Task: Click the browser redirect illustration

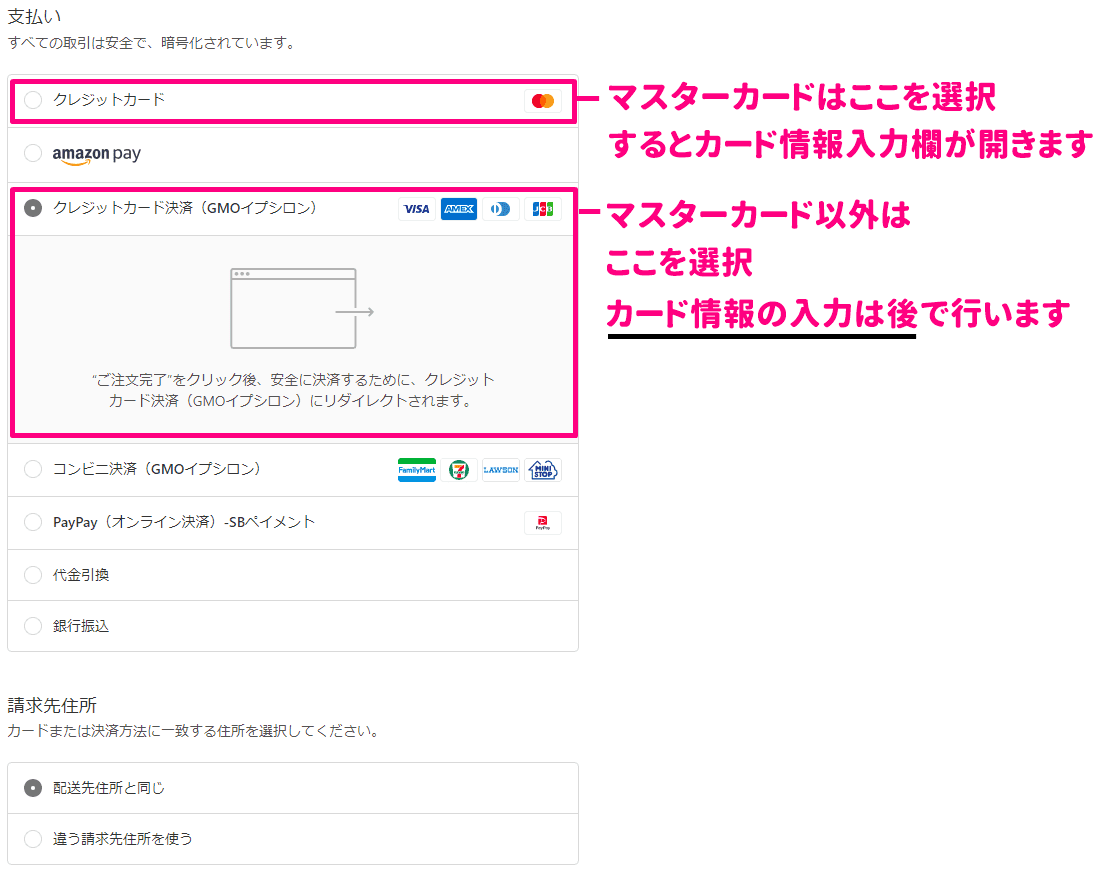Action: pos(302,308)
